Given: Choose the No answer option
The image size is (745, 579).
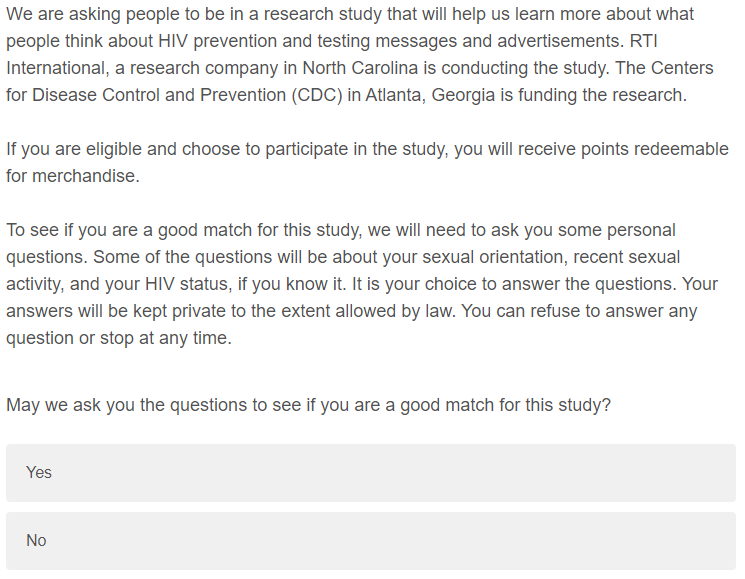Looking at the screenshot, I should point(370,540).
